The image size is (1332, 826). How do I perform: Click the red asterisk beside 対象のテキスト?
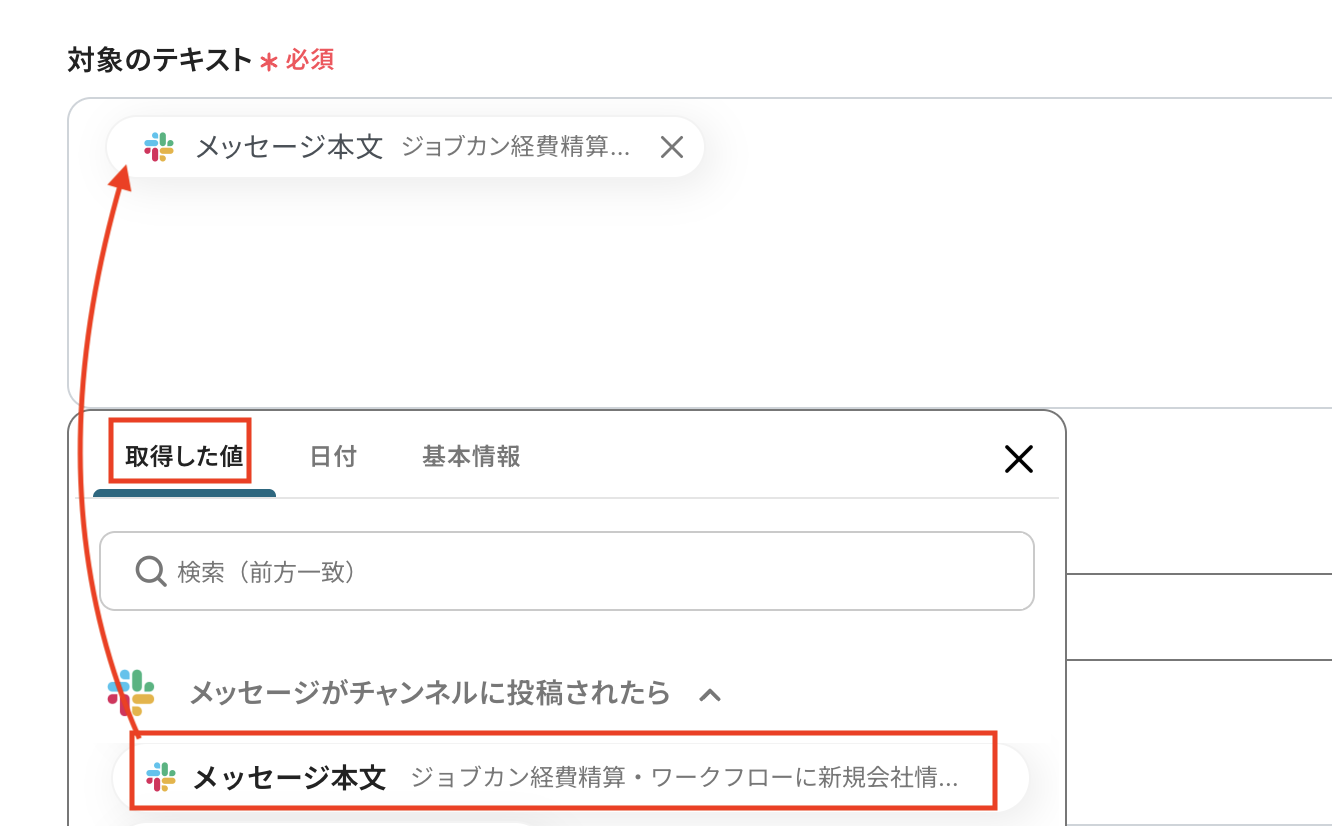pos(268,62)
